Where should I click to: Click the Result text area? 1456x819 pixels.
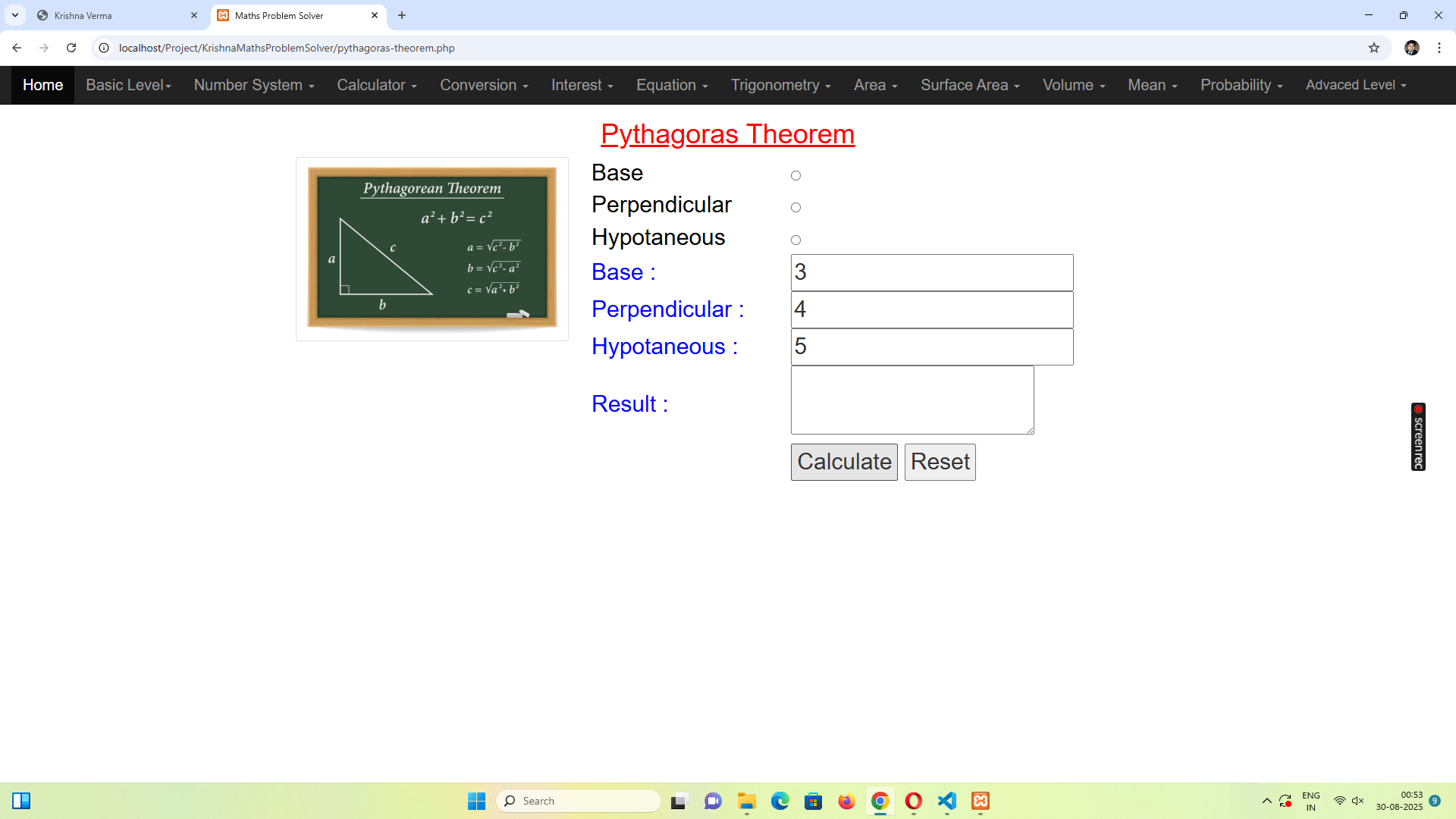pyautogui.click(x=912, y=400)
